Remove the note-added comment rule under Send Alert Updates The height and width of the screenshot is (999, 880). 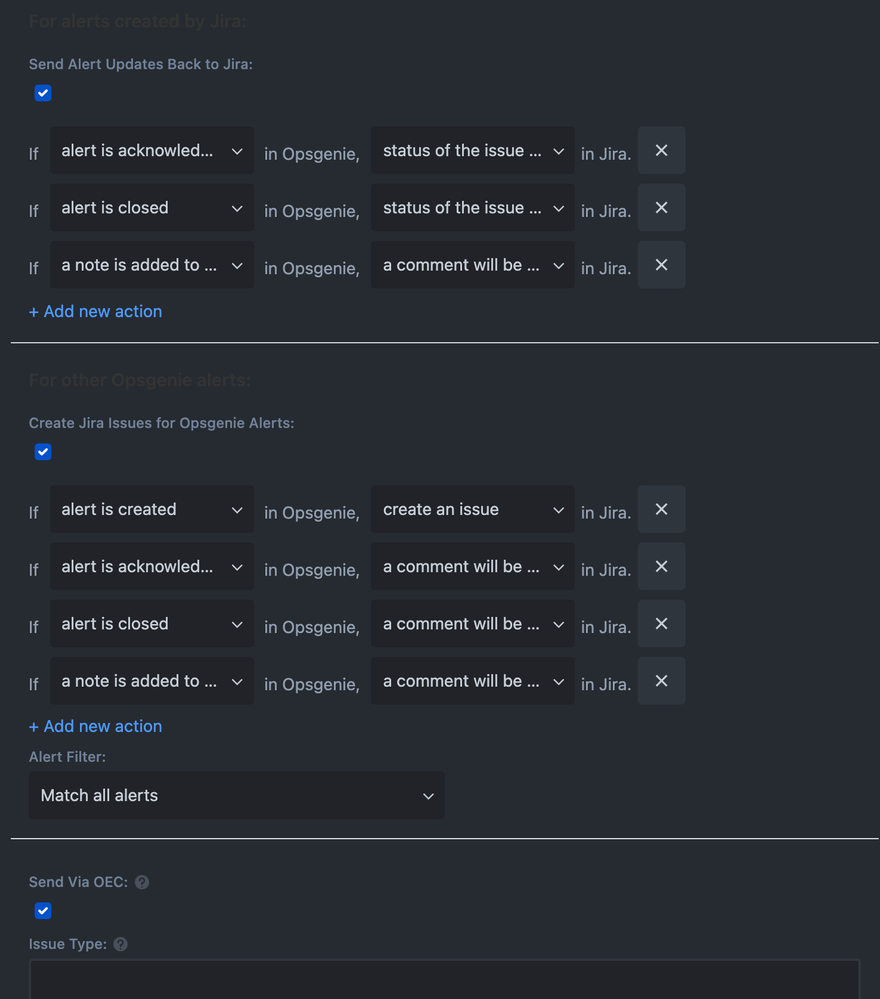(x=661, y=265)
